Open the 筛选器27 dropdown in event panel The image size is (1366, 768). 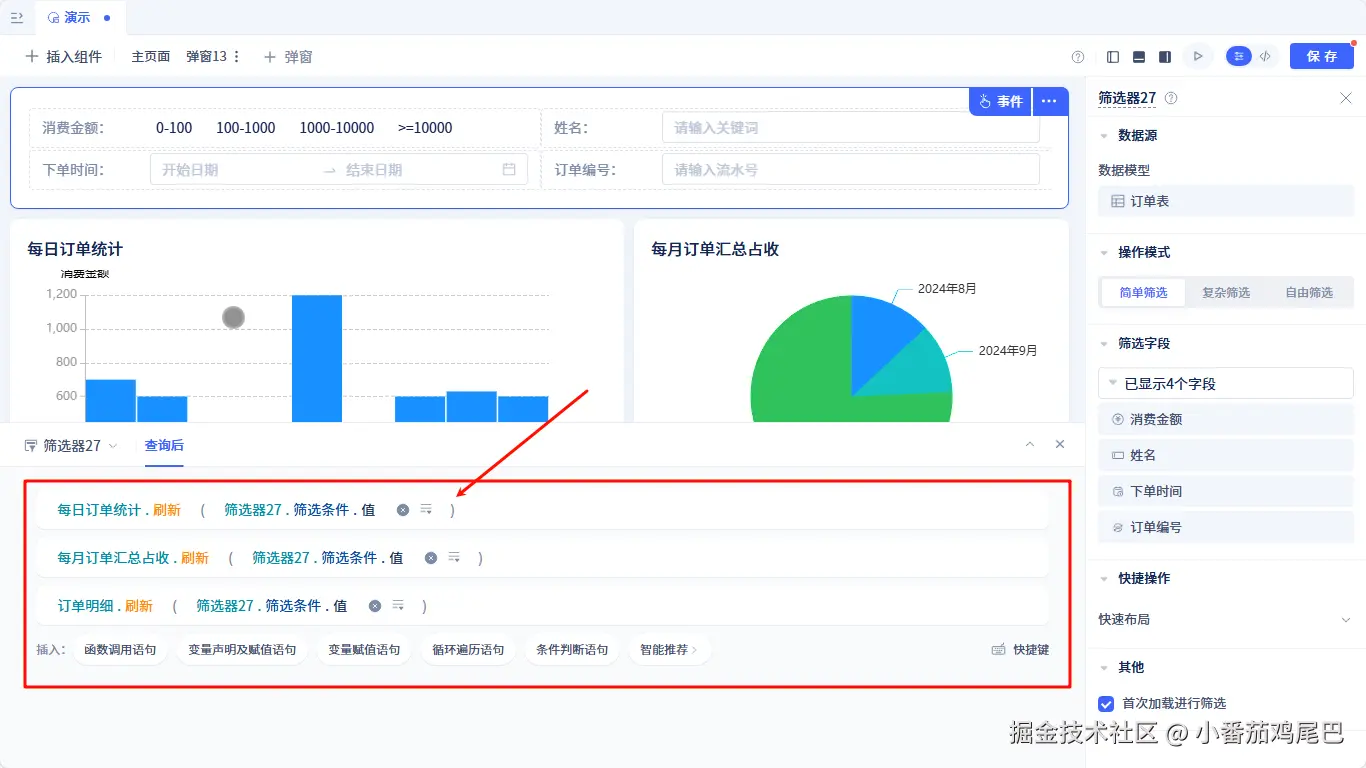(x=70, y=446)
